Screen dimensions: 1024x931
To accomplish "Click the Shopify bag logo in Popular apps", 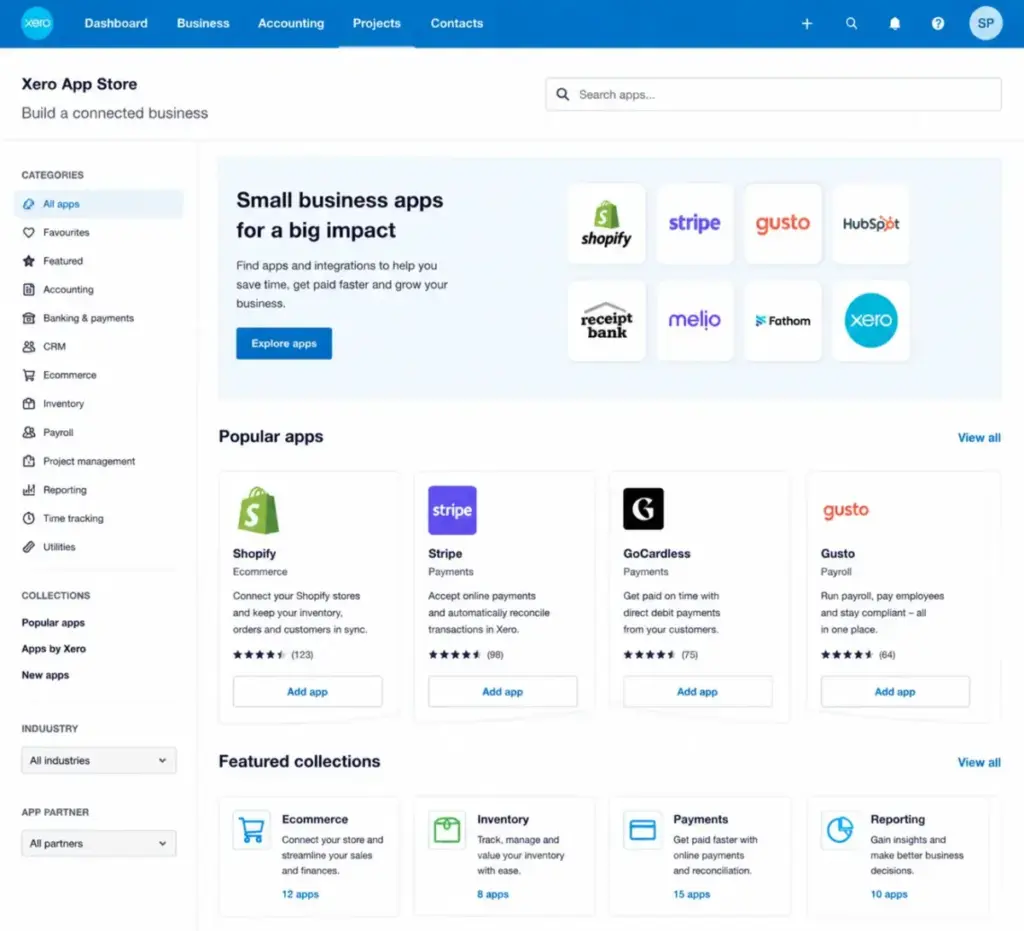I will [258, 510].
